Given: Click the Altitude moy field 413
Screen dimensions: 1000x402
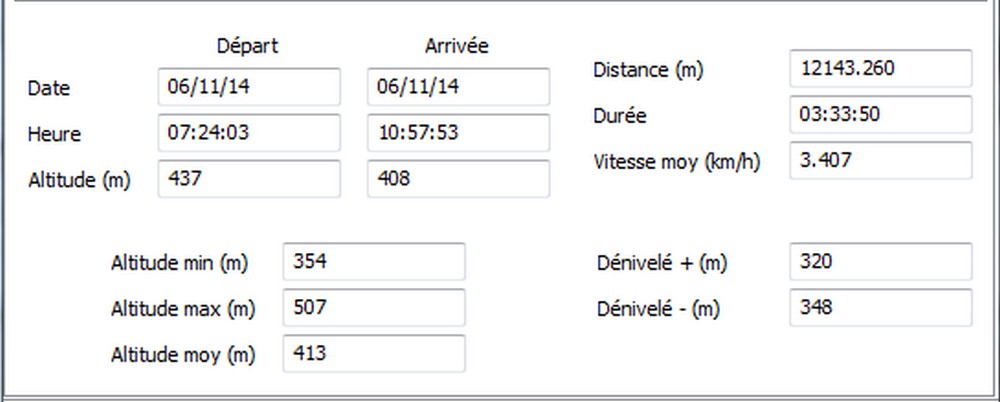Looking at the screenshot, I should coord(374,354).
